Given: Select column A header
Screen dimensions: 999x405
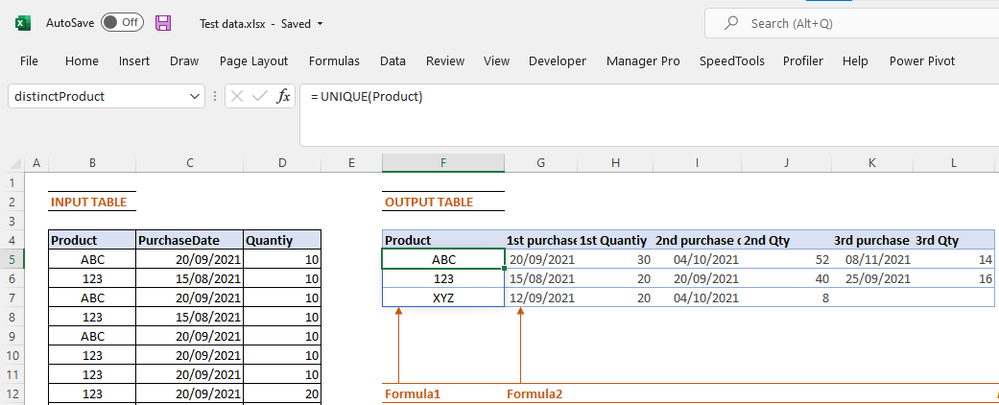Looking at the screenshot, I should point(36,164).
